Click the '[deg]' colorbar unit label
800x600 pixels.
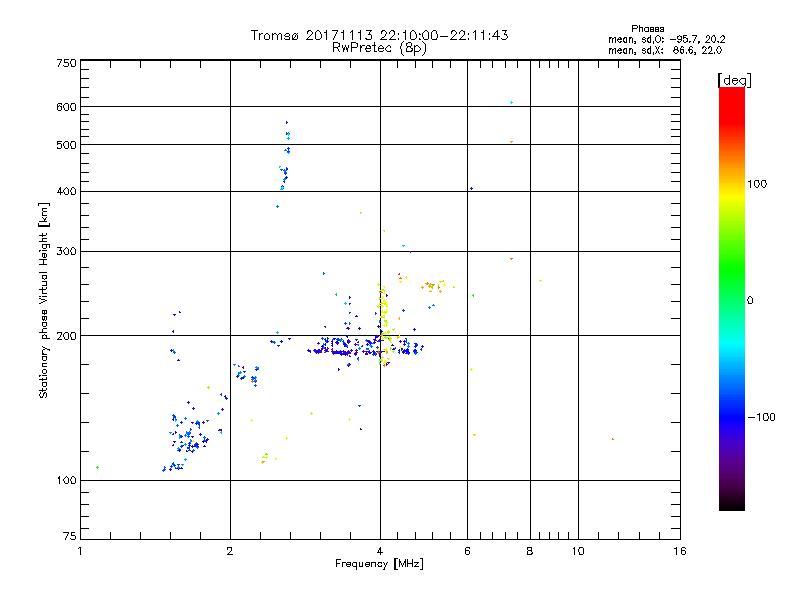click(734, 80)
